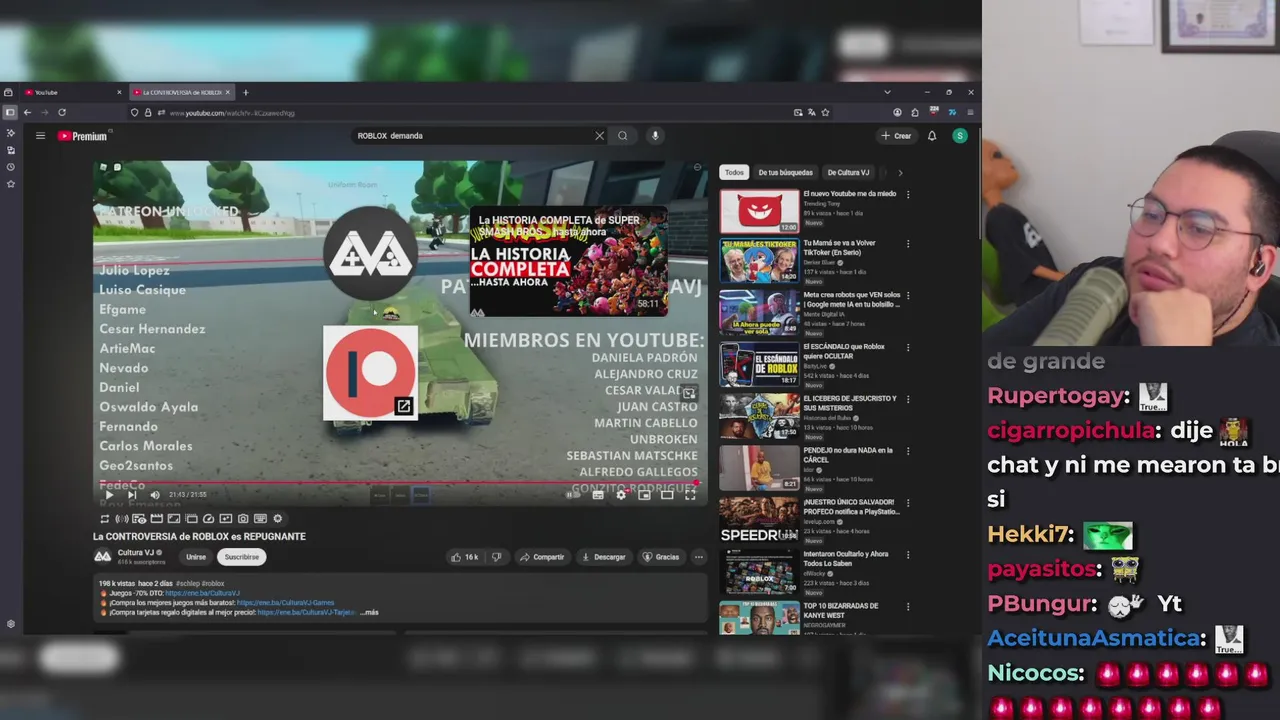Toggle the browser sidebar button
The image size is (1280, 720).
click(x=9, y=113)
